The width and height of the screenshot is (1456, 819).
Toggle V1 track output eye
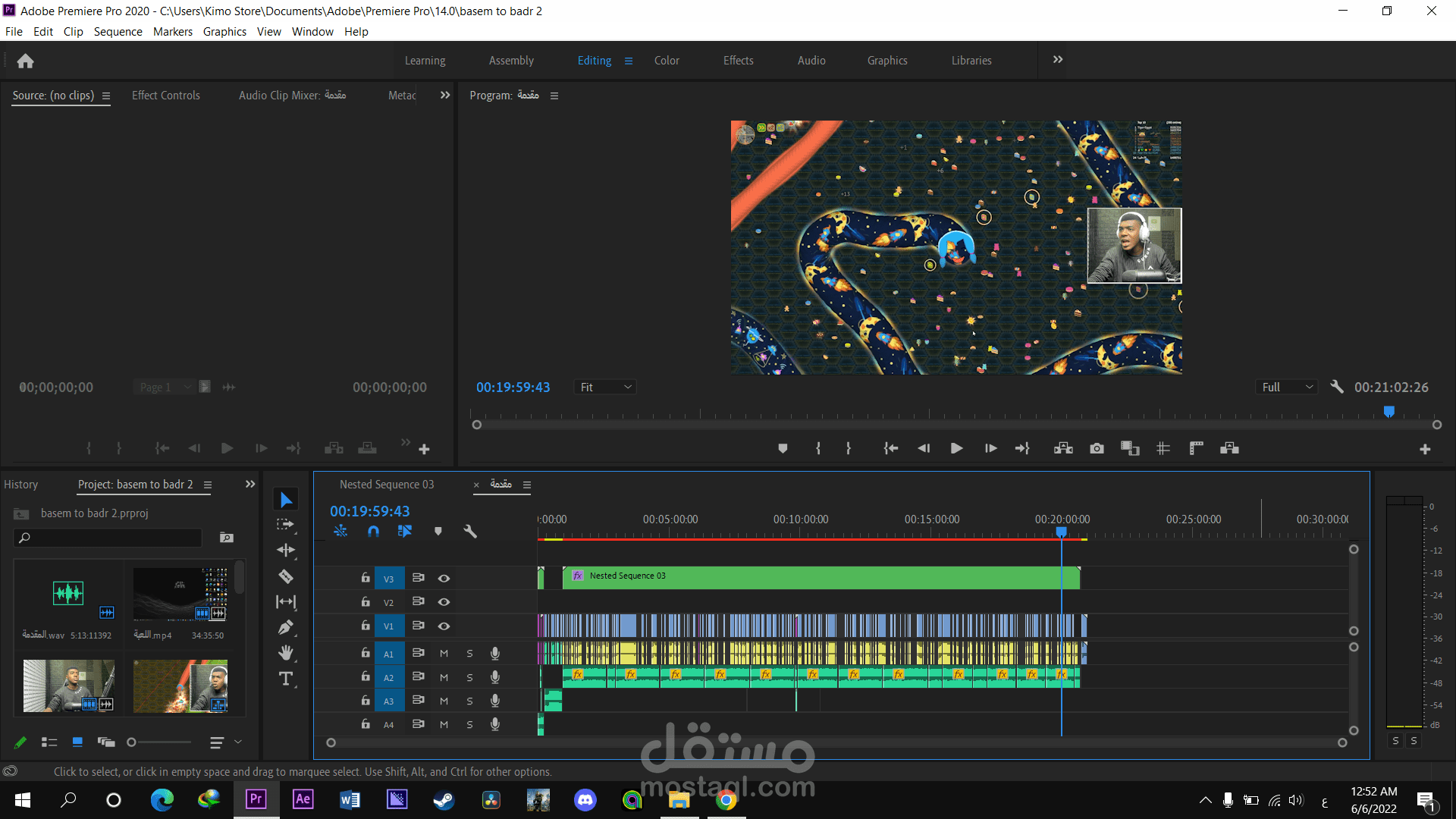pyautogui.click(x=444, y=626)
